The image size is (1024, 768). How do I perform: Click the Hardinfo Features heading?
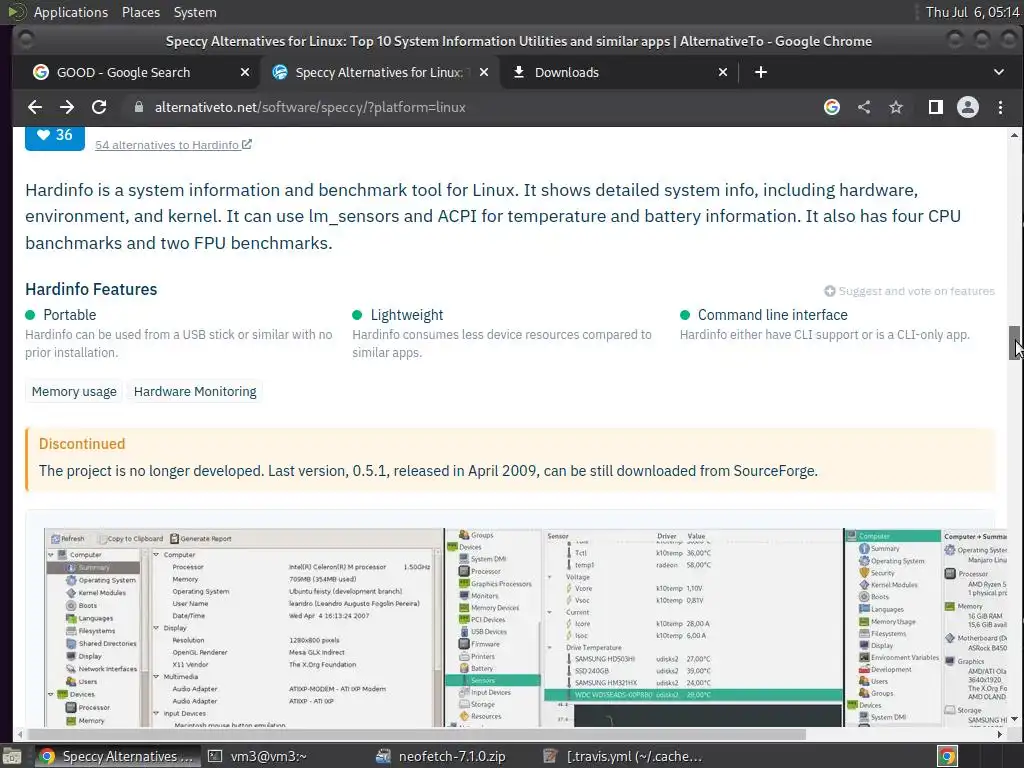click(91, 289)
